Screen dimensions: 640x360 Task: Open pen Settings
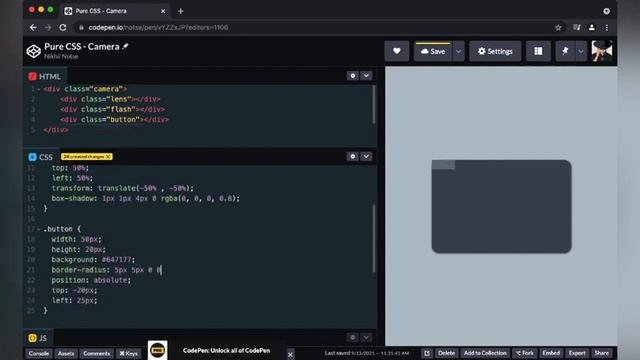(x=495, y=51)
